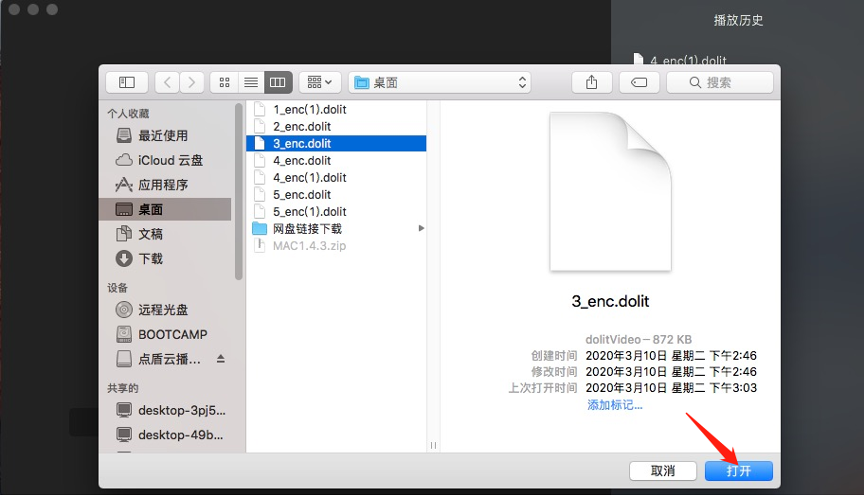Select file 5_enc.dolit
This screenshot has width=864, height=495.
336,195
